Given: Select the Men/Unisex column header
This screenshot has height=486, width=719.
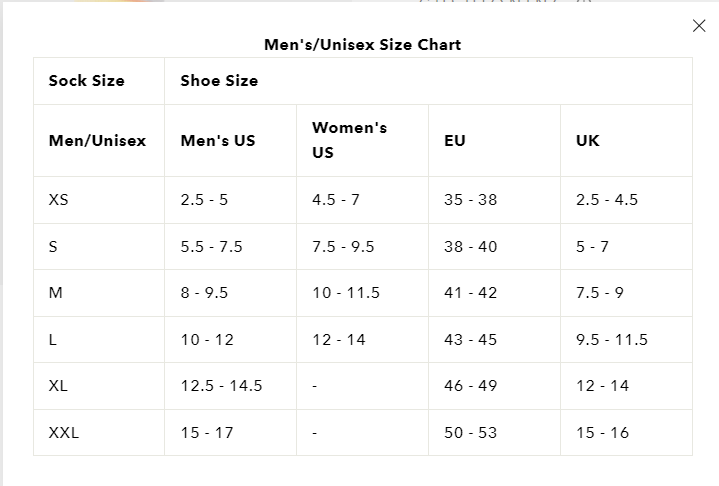Looking at the screenshot, I should click(x=97, y=141).
